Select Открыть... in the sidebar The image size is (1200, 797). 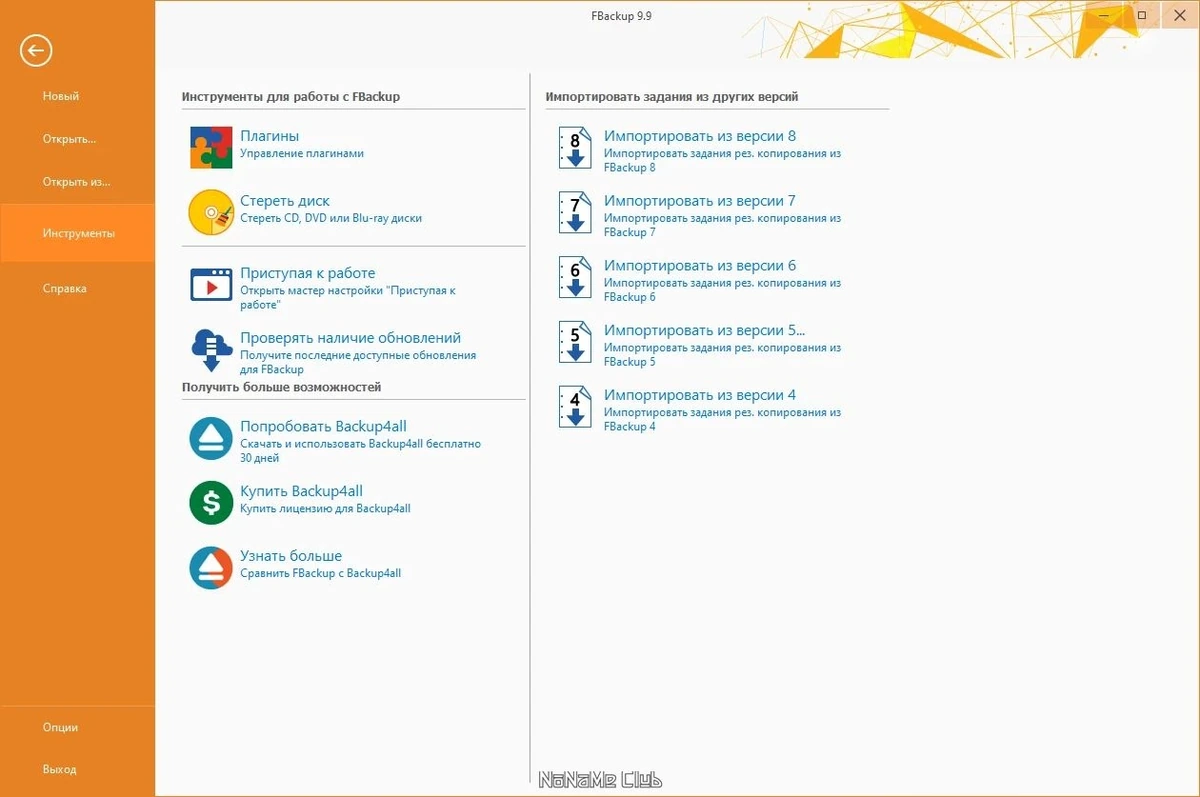pos(69,139)
